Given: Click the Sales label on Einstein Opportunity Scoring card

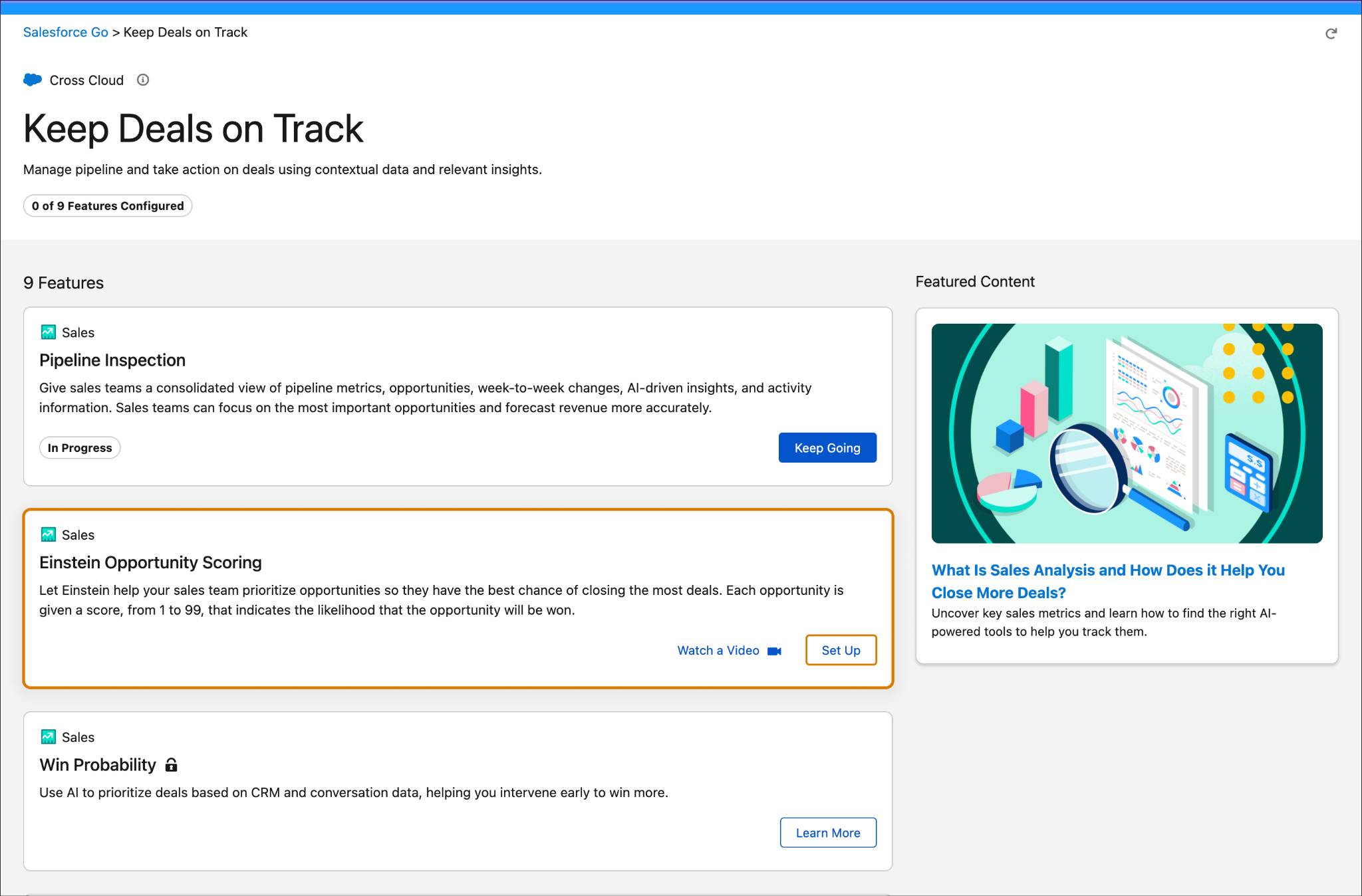Looking at the screenshot, I should pos(78,535).
